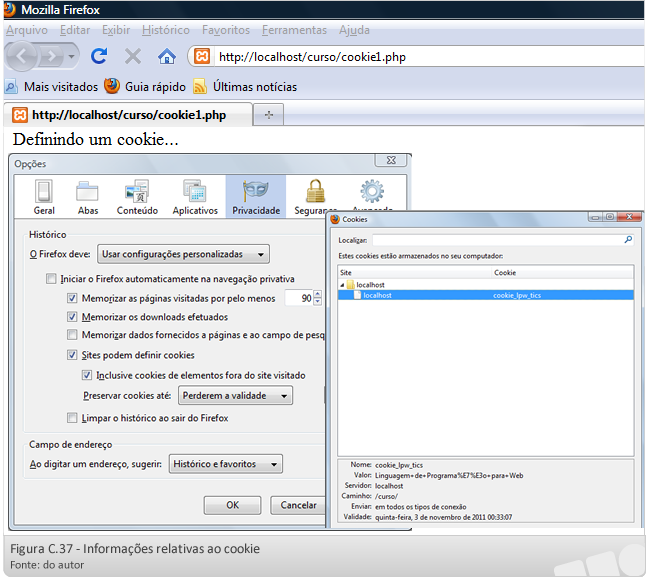Open a new tab with plus button
This screenshot has height=577, width=650.
pyautogui.click(x=269, y=114)
